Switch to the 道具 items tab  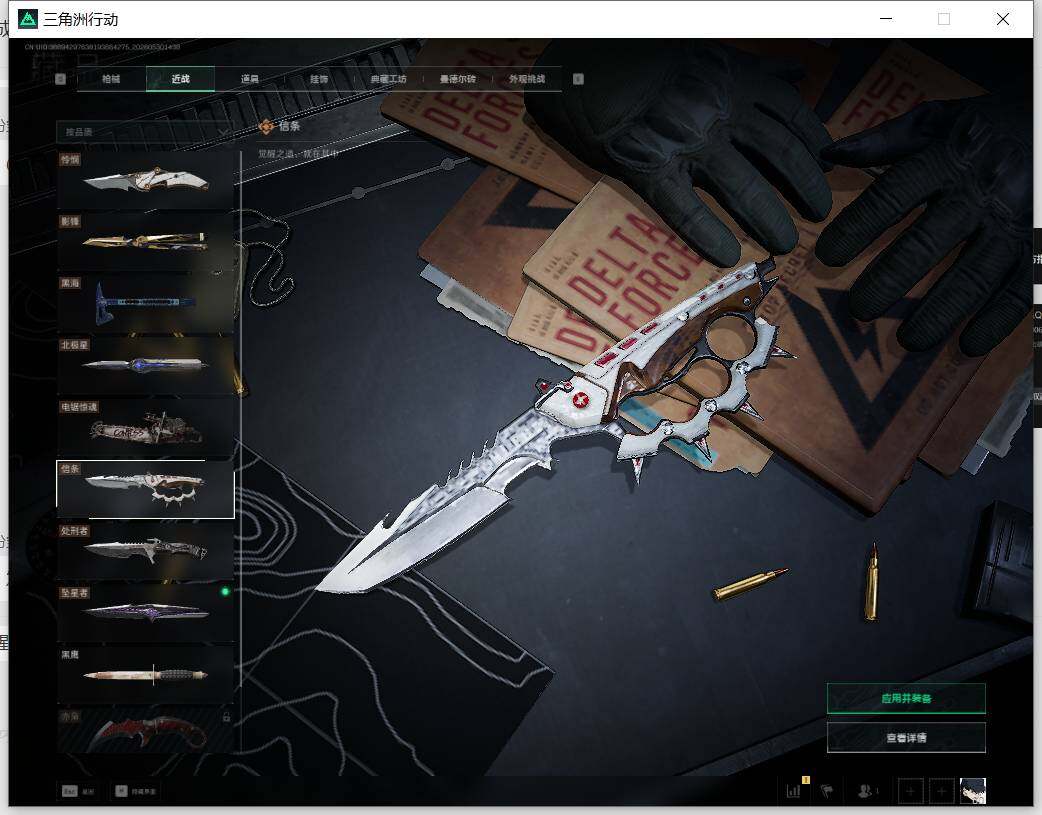pyautogui.click(x=250, y=79)
